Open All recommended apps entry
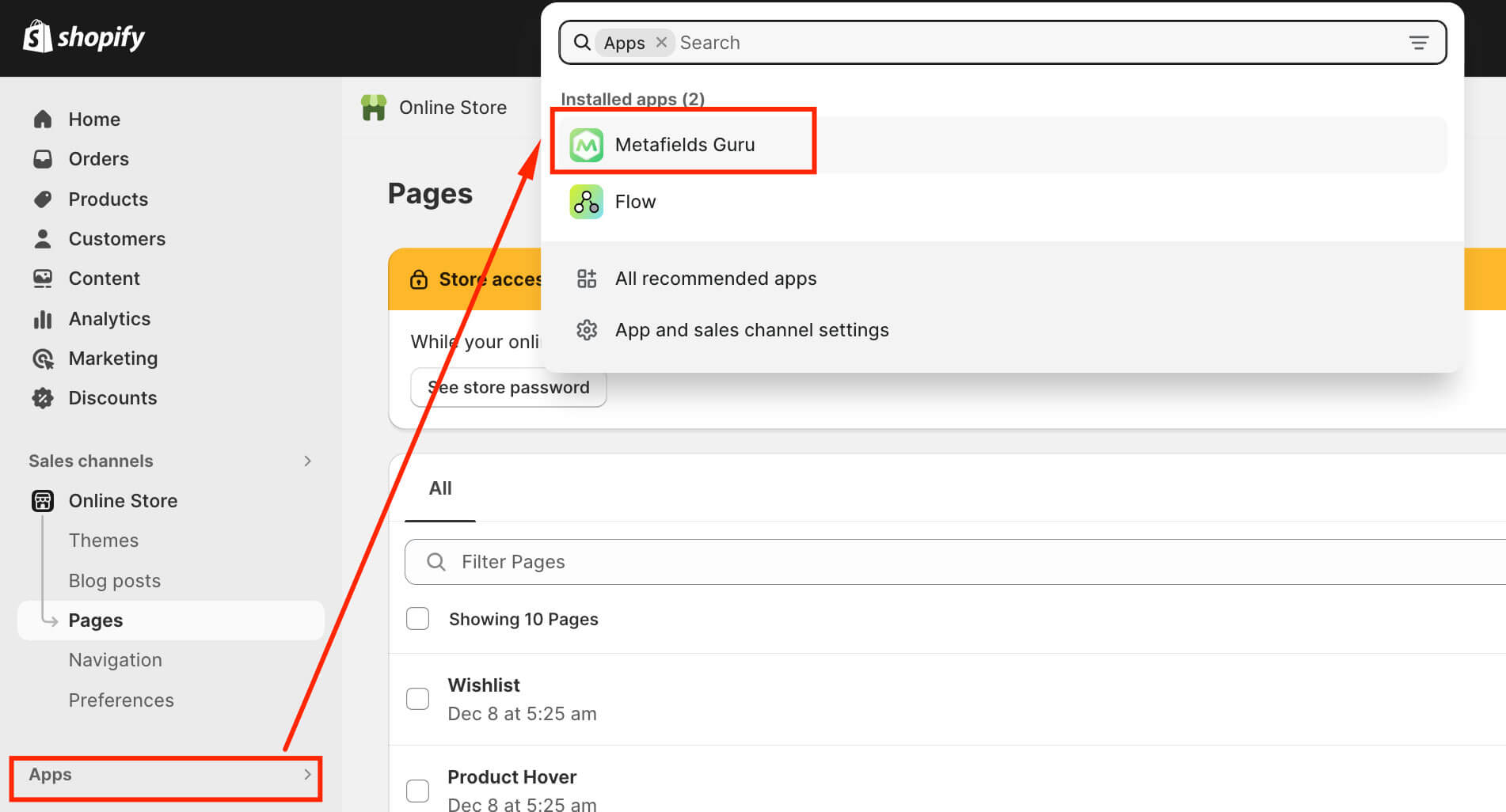The height and width of the screenshot is (812, 1506). pos(715,279)
